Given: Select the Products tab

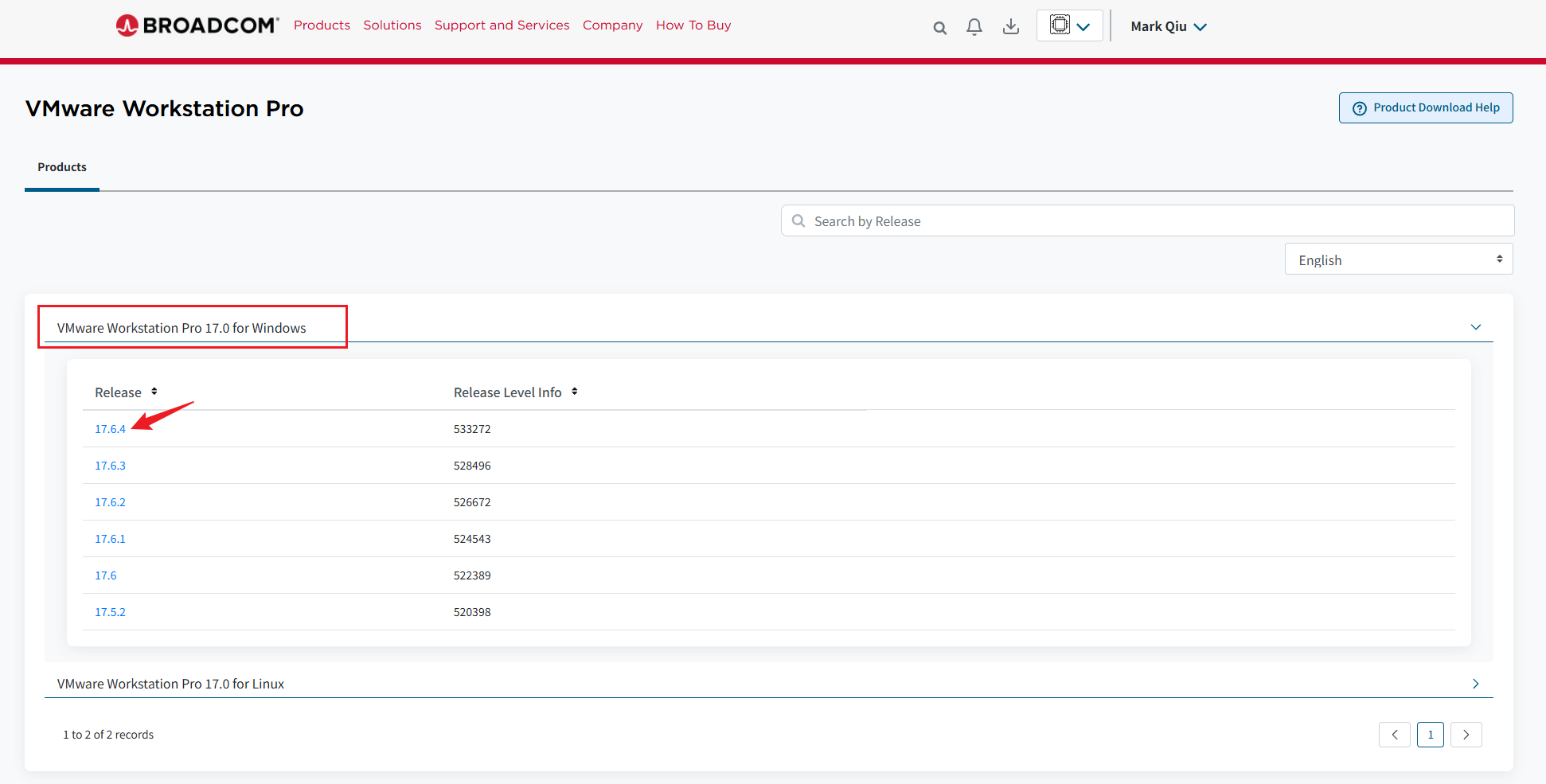Looking at the screenshot, I should 62,167.
